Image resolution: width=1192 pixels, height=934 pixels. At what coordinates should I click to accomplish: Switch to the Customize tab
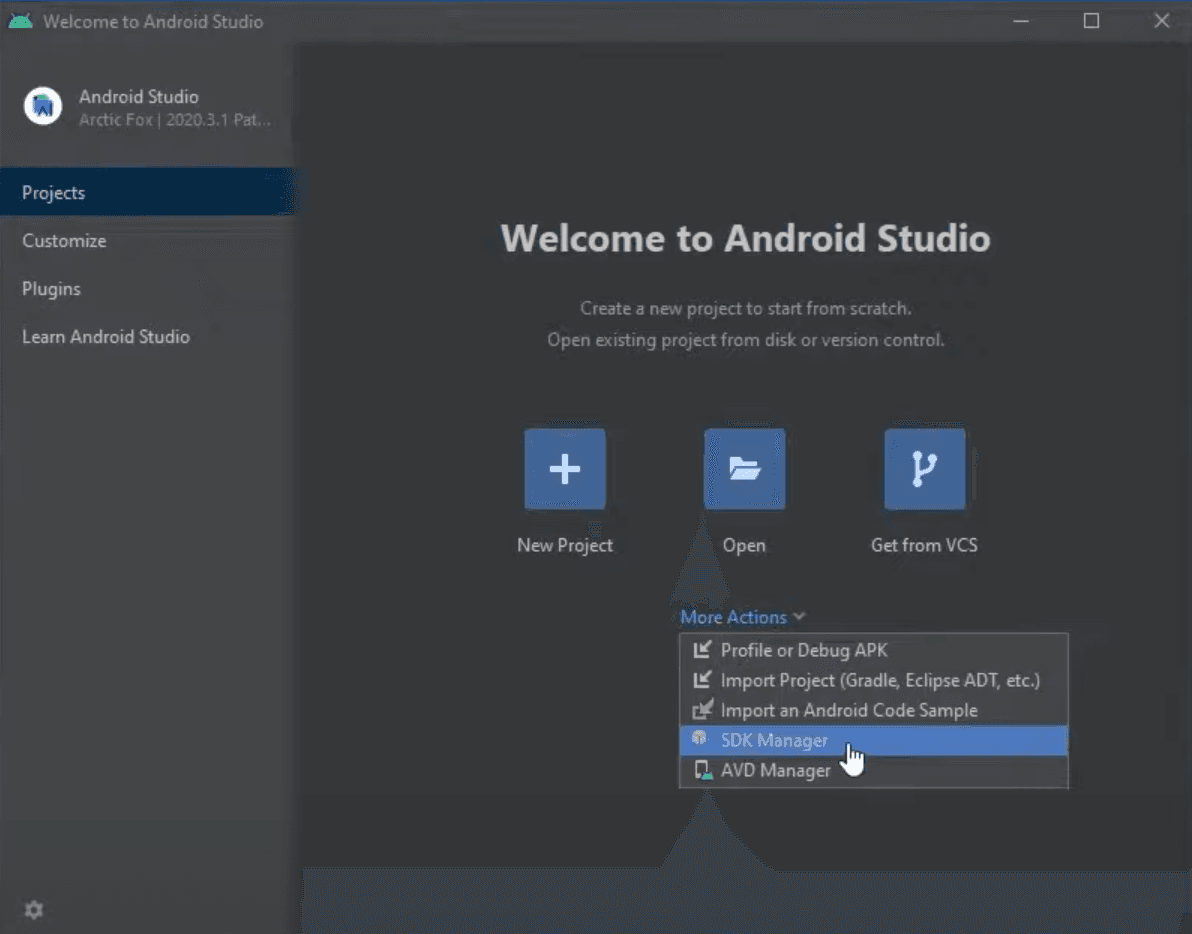(x=64, y=241)
